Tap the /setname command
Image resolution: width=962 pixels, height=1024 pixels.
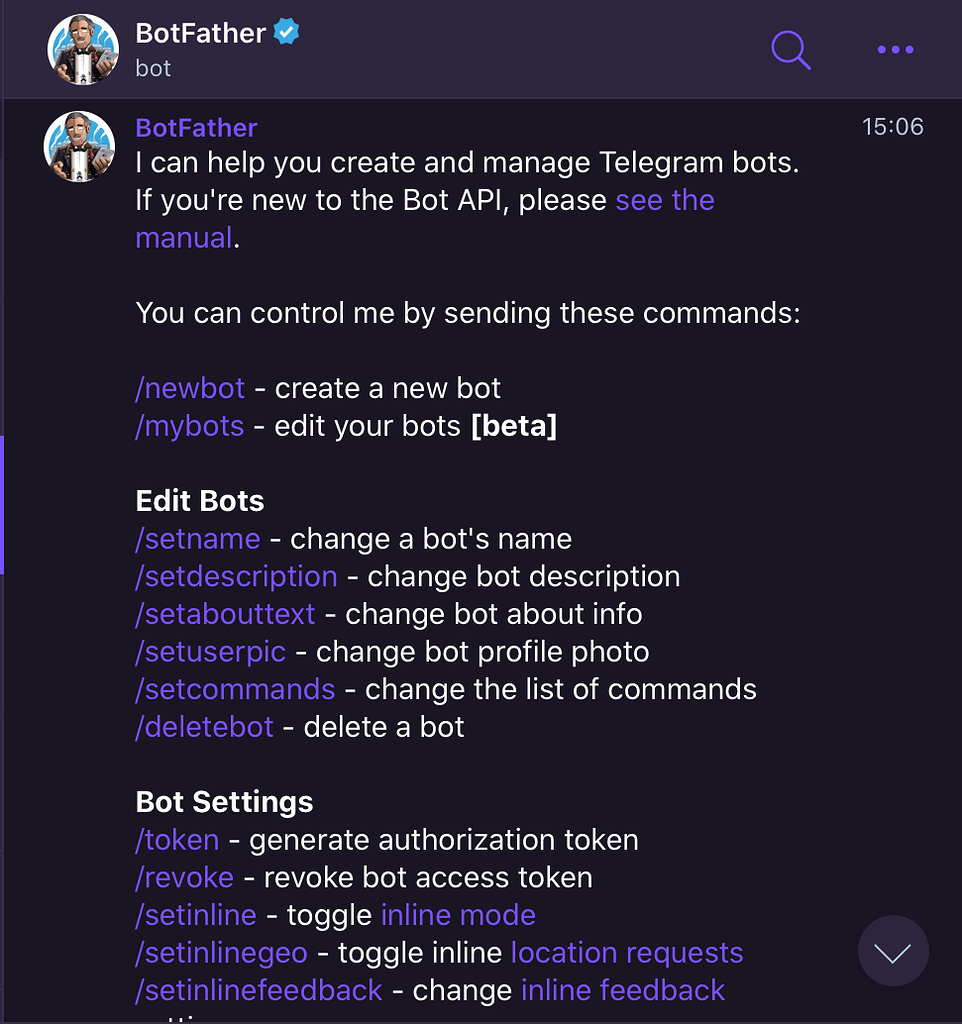click(x=197, y=539)
